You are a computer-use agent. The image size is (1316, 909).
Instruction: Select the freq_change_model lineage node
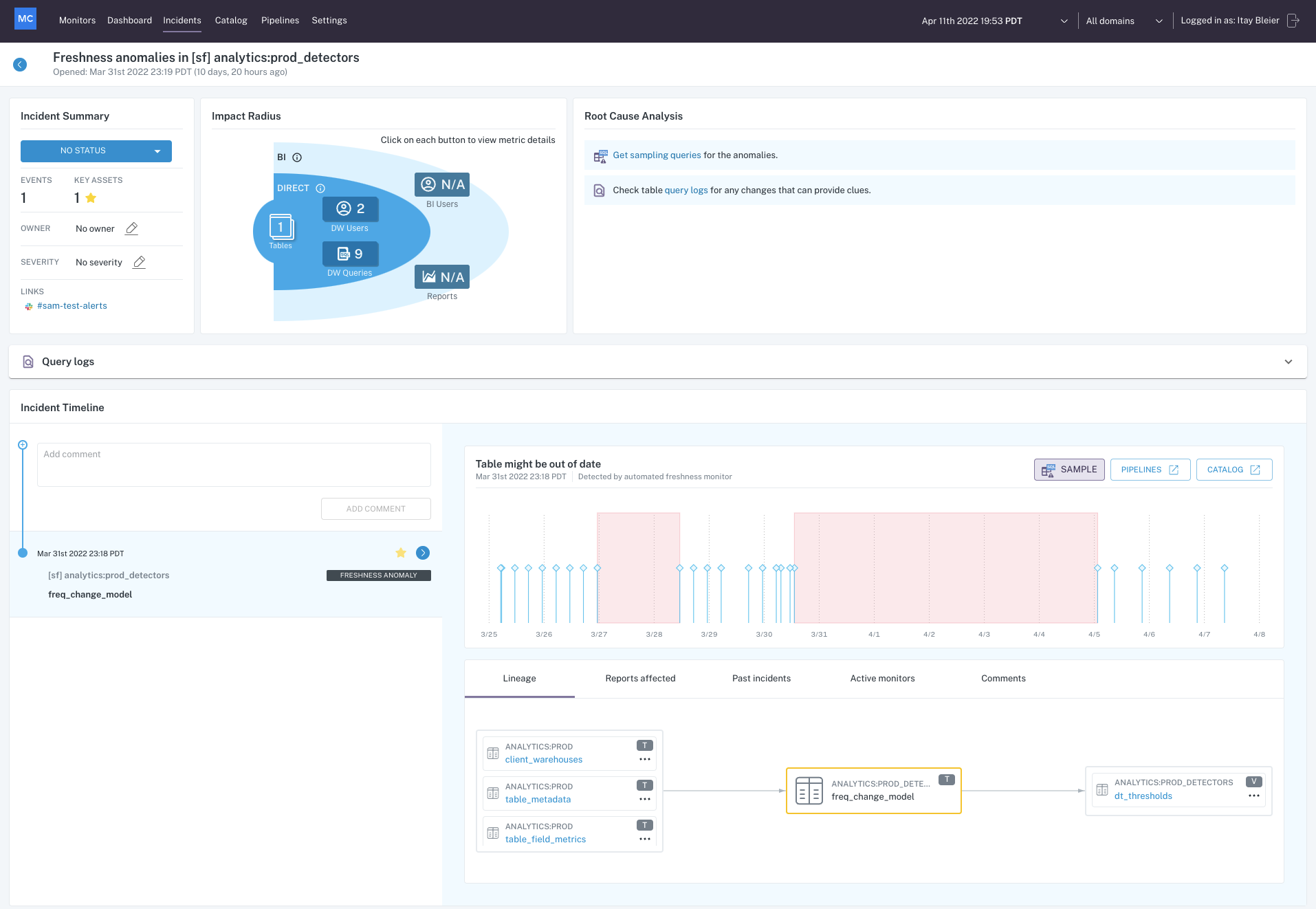click(x=874, y=791)
